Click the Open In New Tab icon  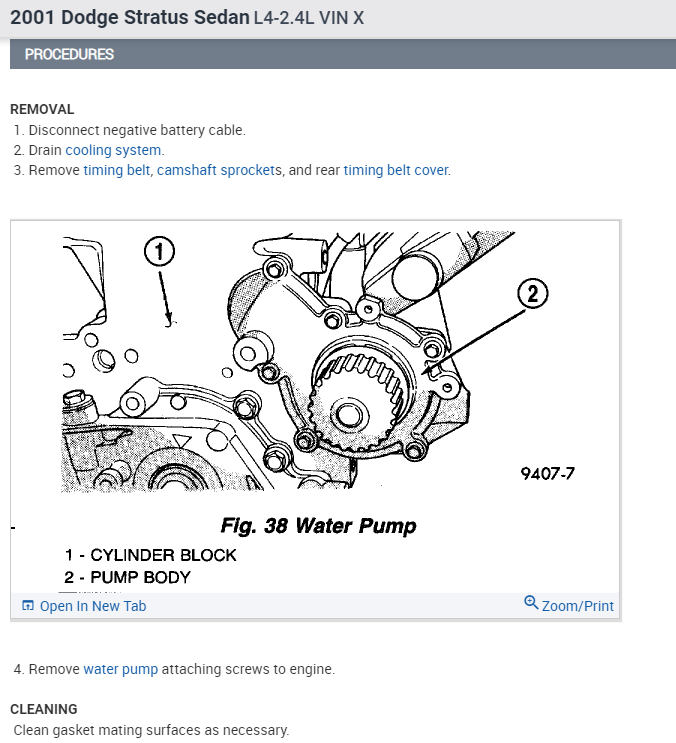pyautogui.click(x=28, y=606)
